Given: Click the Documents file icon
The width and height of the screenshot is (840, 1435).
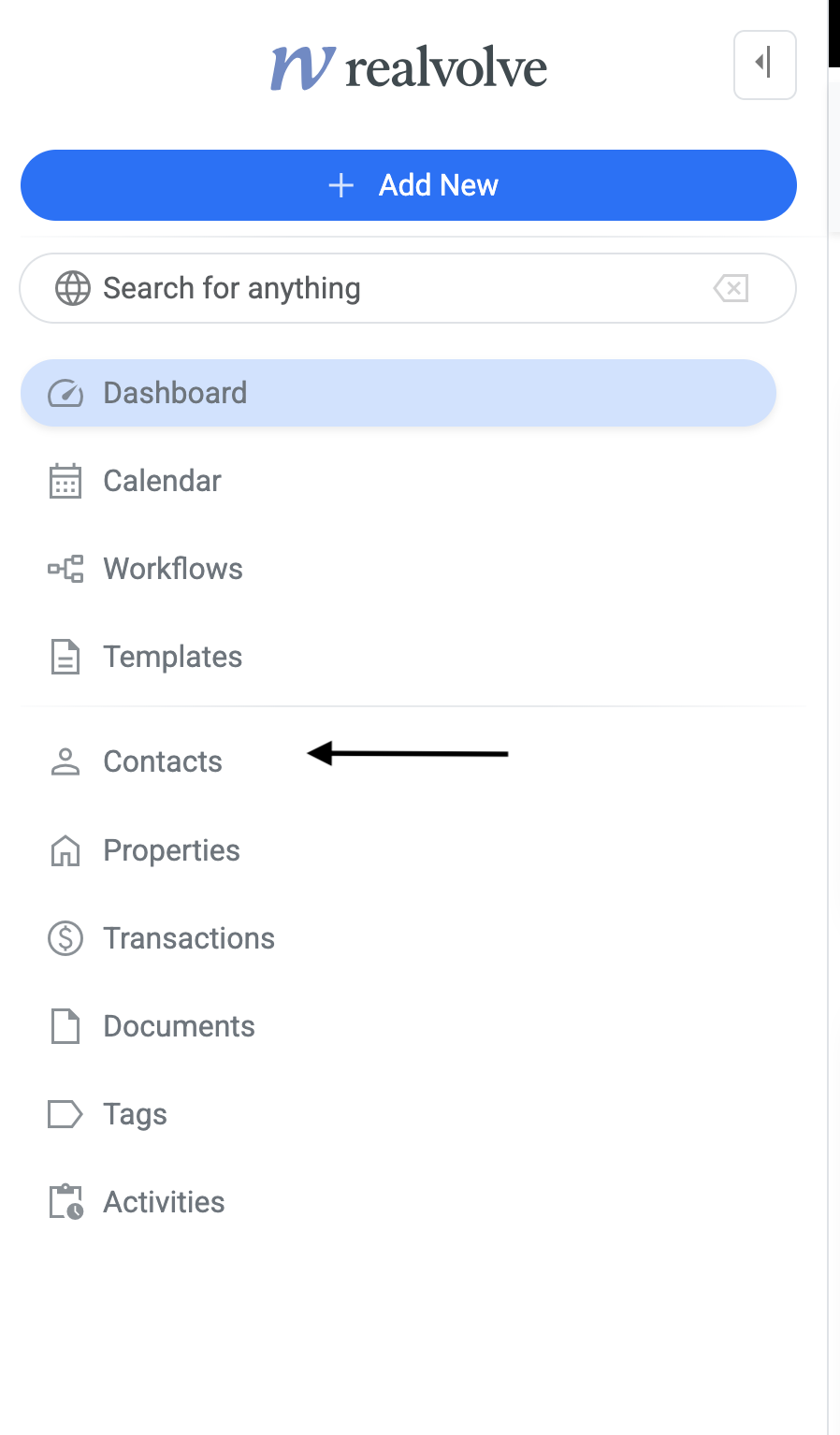Looking at the screenshot, I should (x=65, y=1026).
